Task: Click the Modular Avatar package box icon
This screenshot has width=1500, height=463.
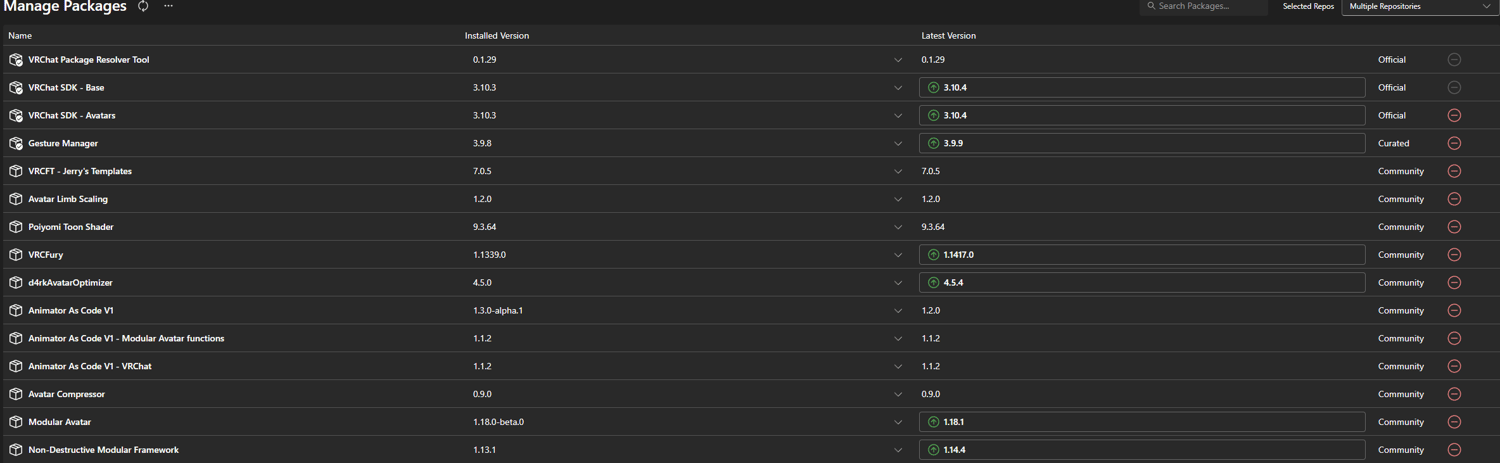Action: [16, 422]
